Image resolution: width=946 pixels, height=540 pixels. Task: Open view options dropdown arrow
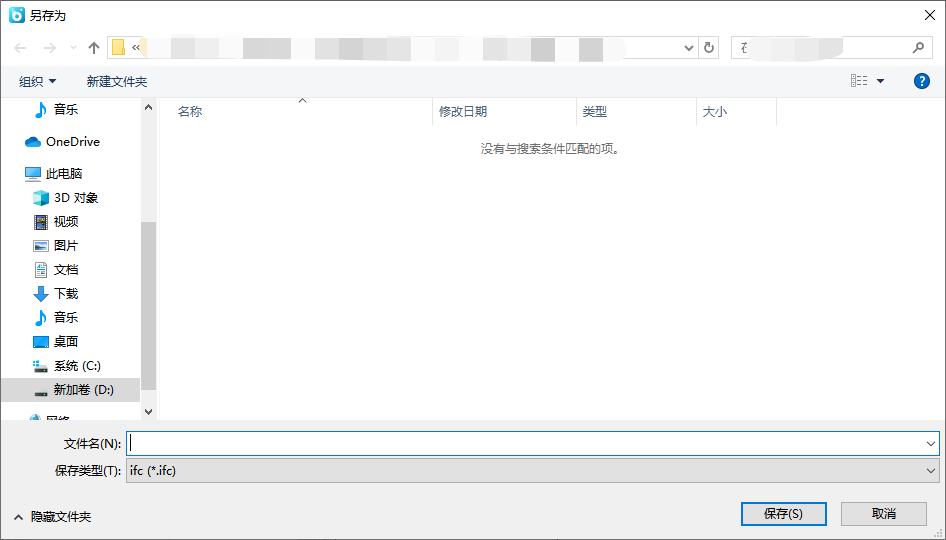pos(880,81)
